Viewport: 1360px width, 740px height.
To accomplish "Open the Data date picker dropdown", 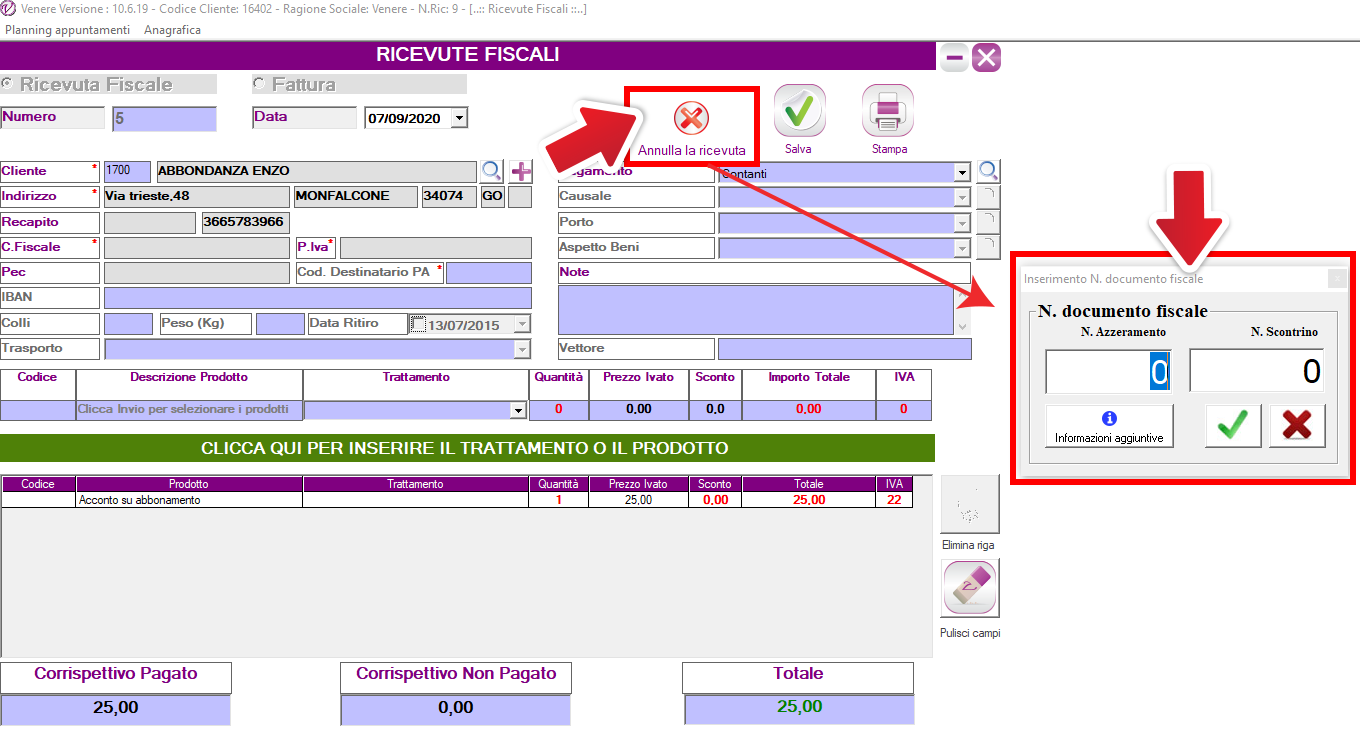I will (459, 118).
